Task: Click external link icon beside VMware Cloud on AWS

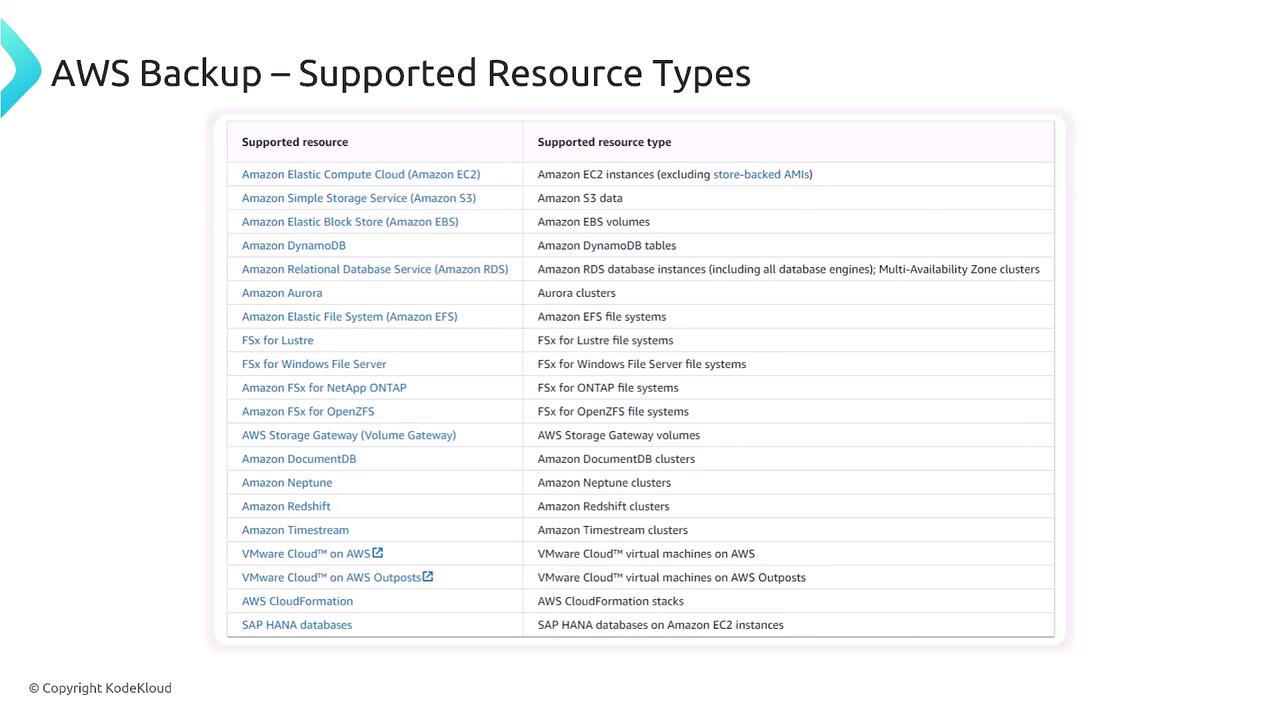Action: pos(378,553)
